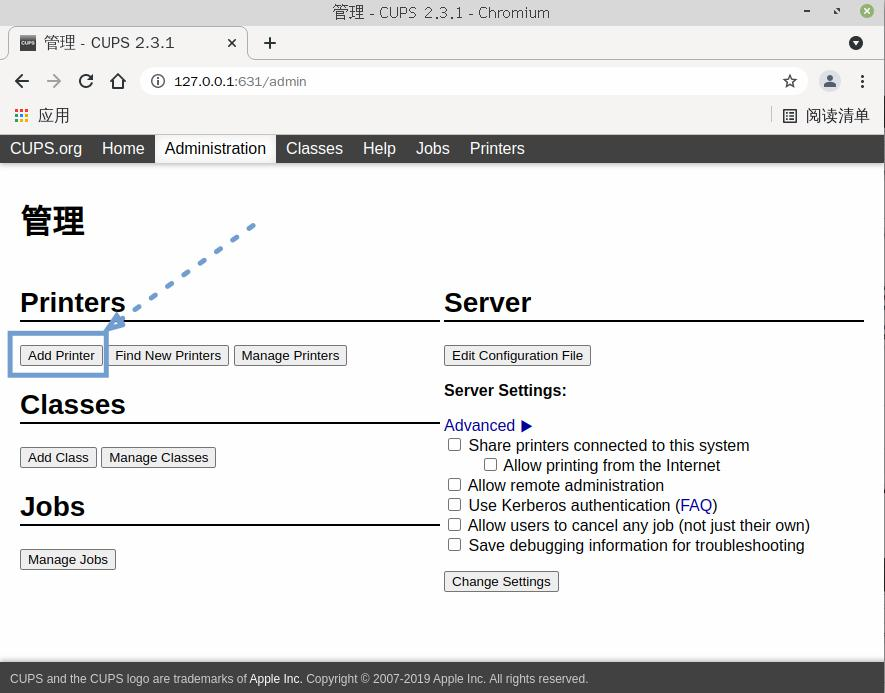
Task: Open Chromium three-dot menu
Action: [862, 81]
